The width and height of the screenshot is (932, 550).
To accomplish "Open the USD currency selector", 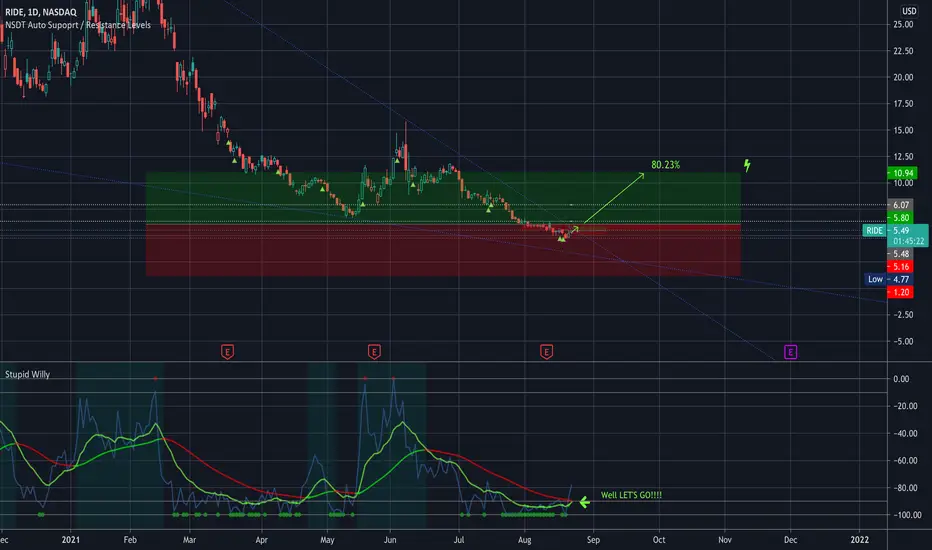I will pyautogui.click(x=909, y=11).
